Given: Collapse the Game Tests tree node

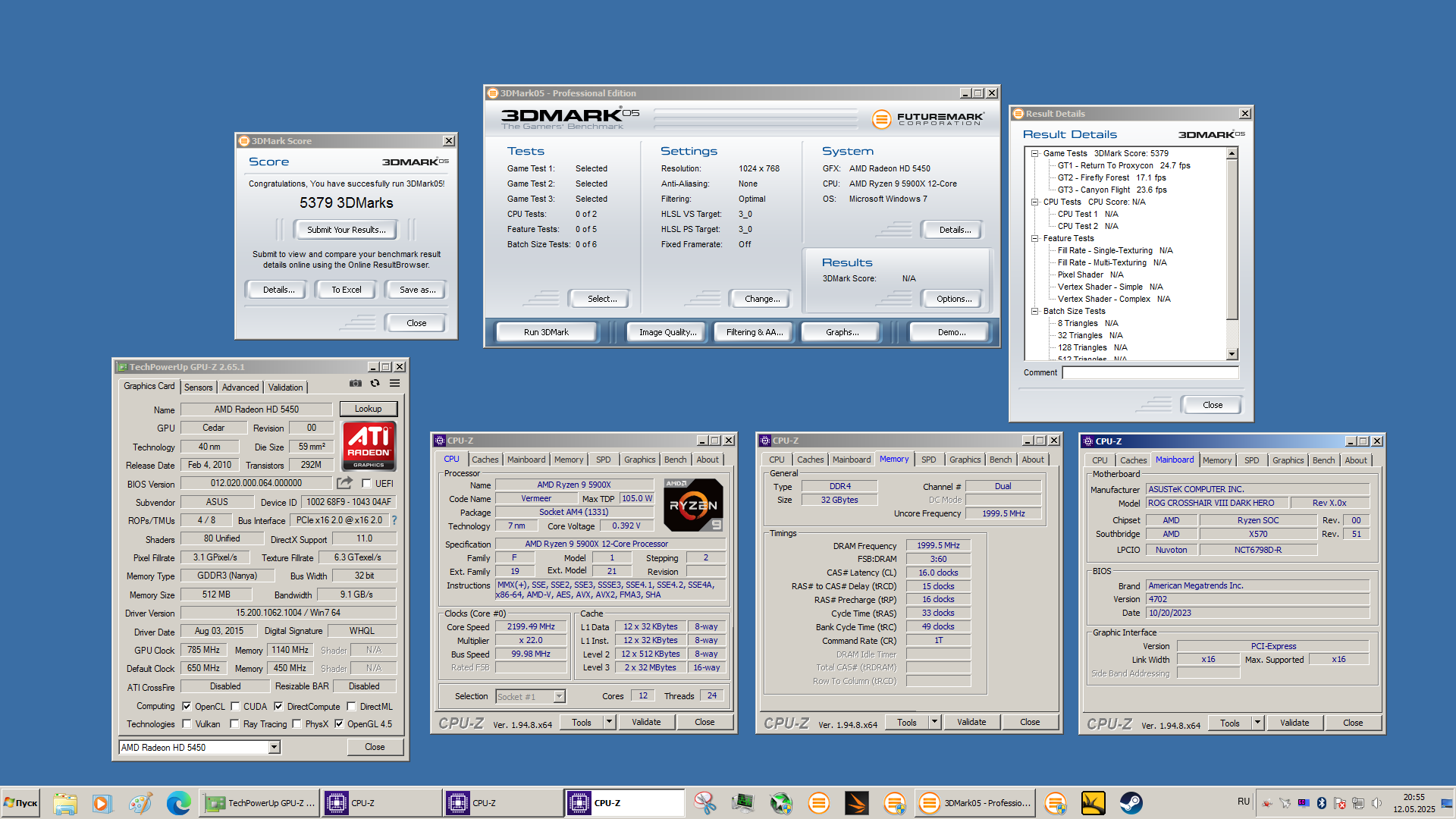Looking at the screenshot, I should [1034, 153].
